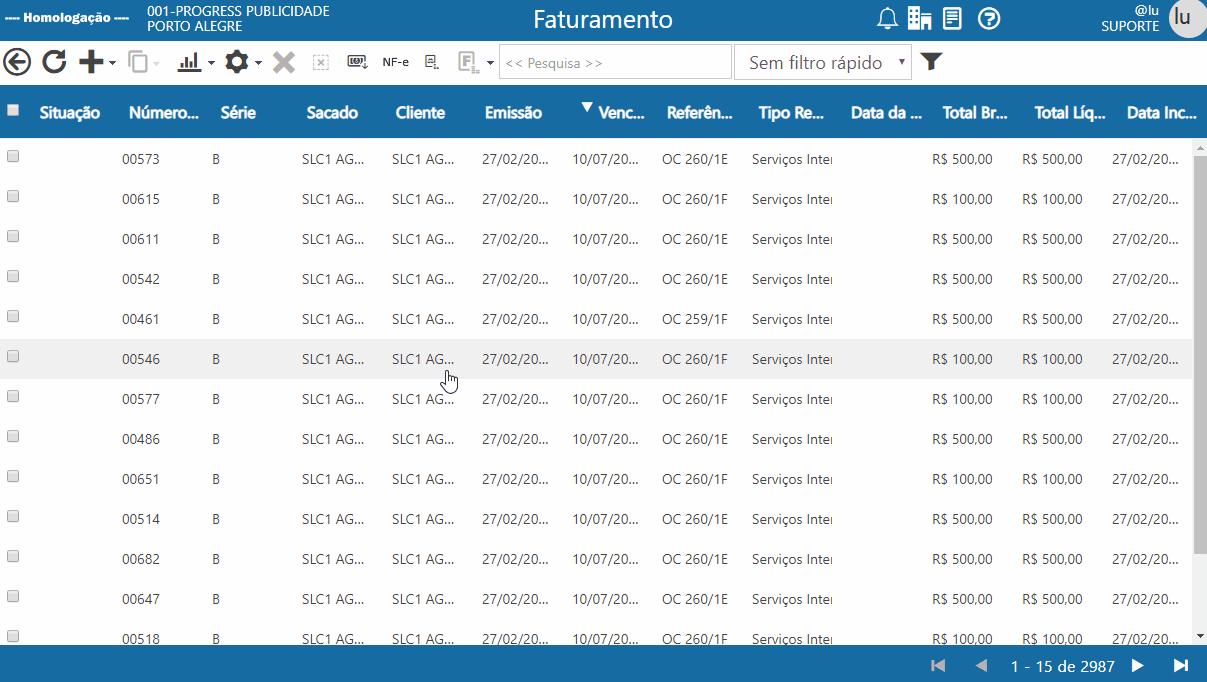1207x682 pixels.
Task: Click the scrollbar down arrow
Action: pyautogui.click(x=1200, y=635)
